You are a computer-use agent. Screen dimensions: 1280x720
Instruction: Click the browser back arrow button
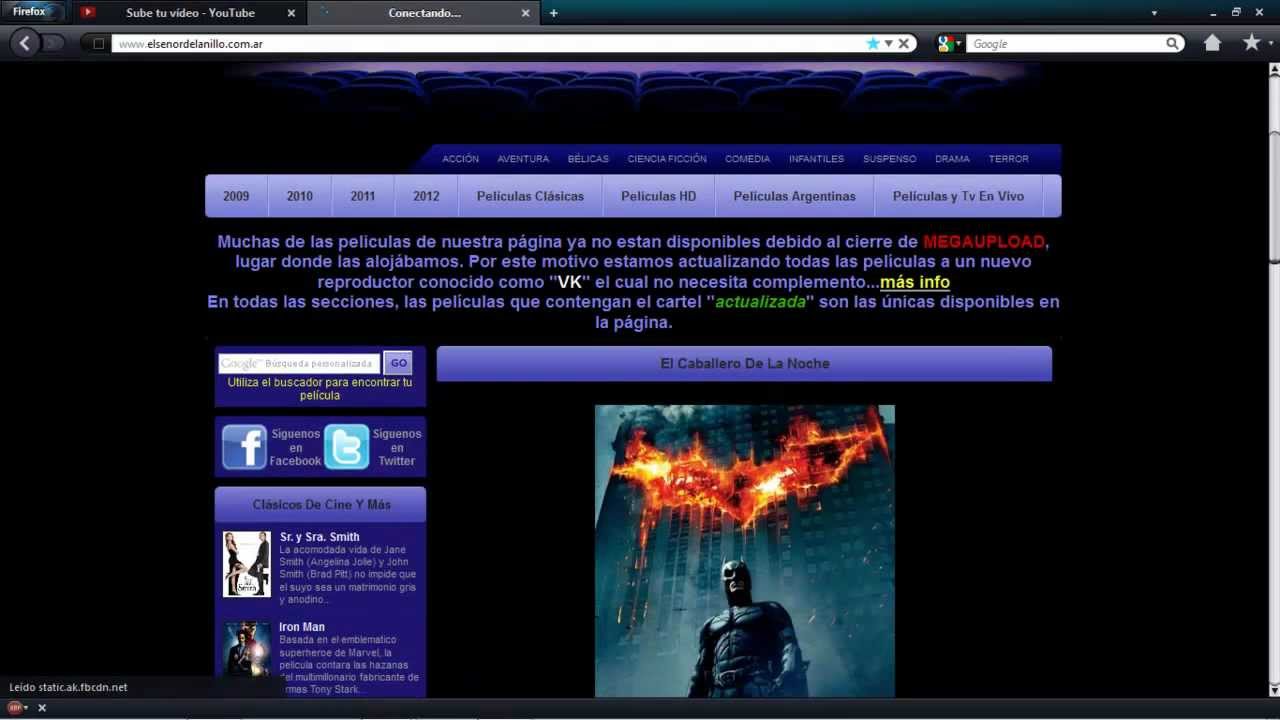coord(25,43)
